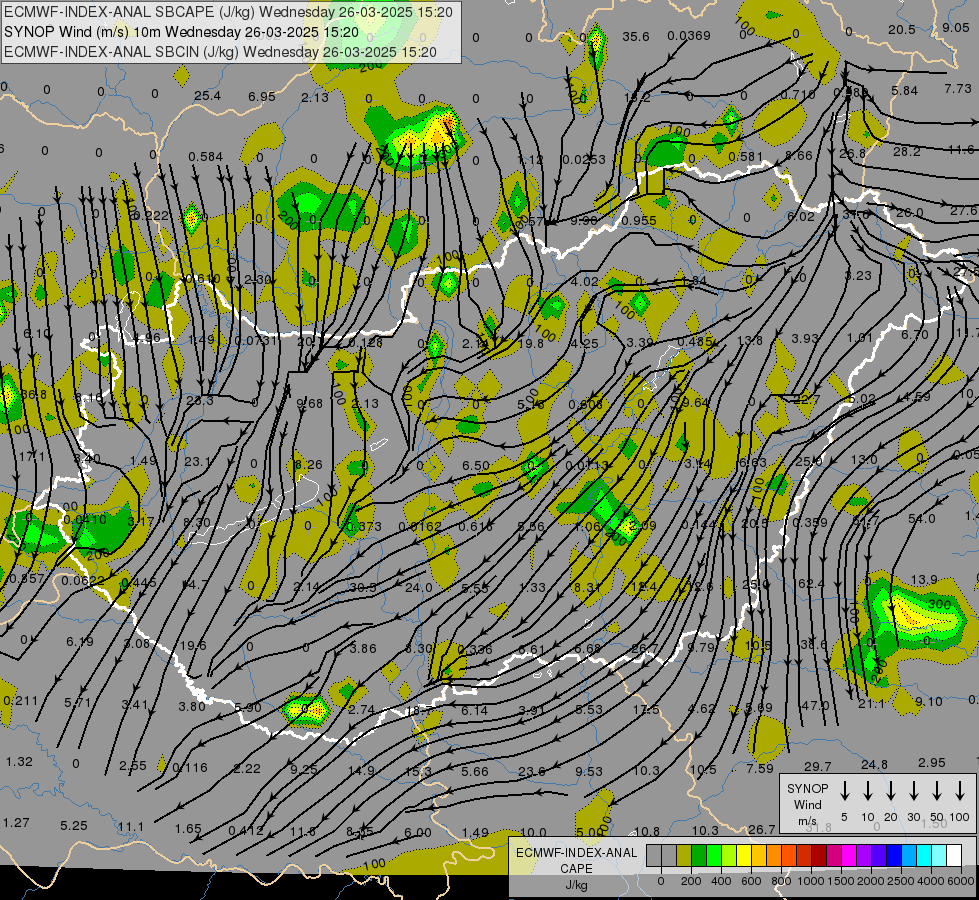
Task: Click the 1500 tick on the CAPE scale
Action: point(840,881)
